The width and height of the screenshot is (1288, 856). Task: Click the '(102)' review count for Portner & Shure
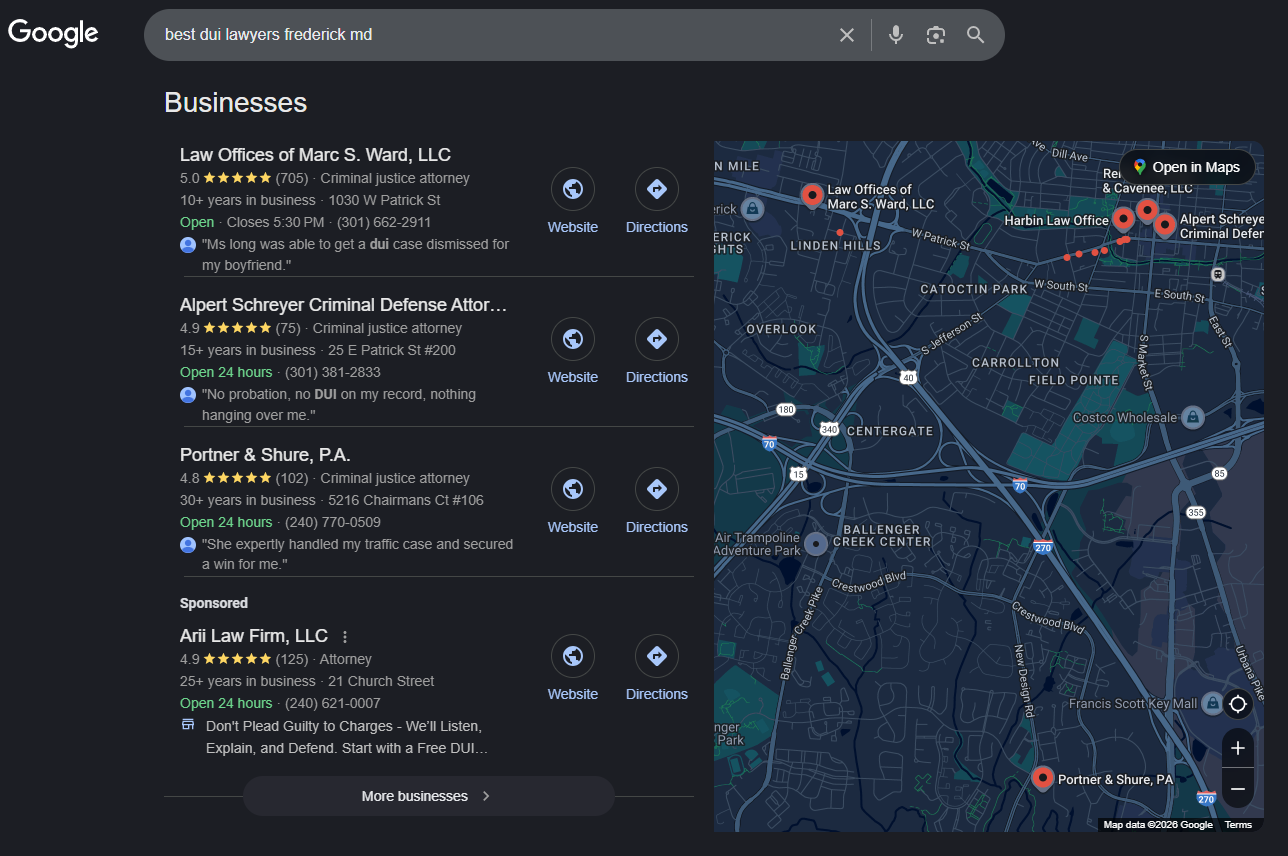tap(292, 478)
